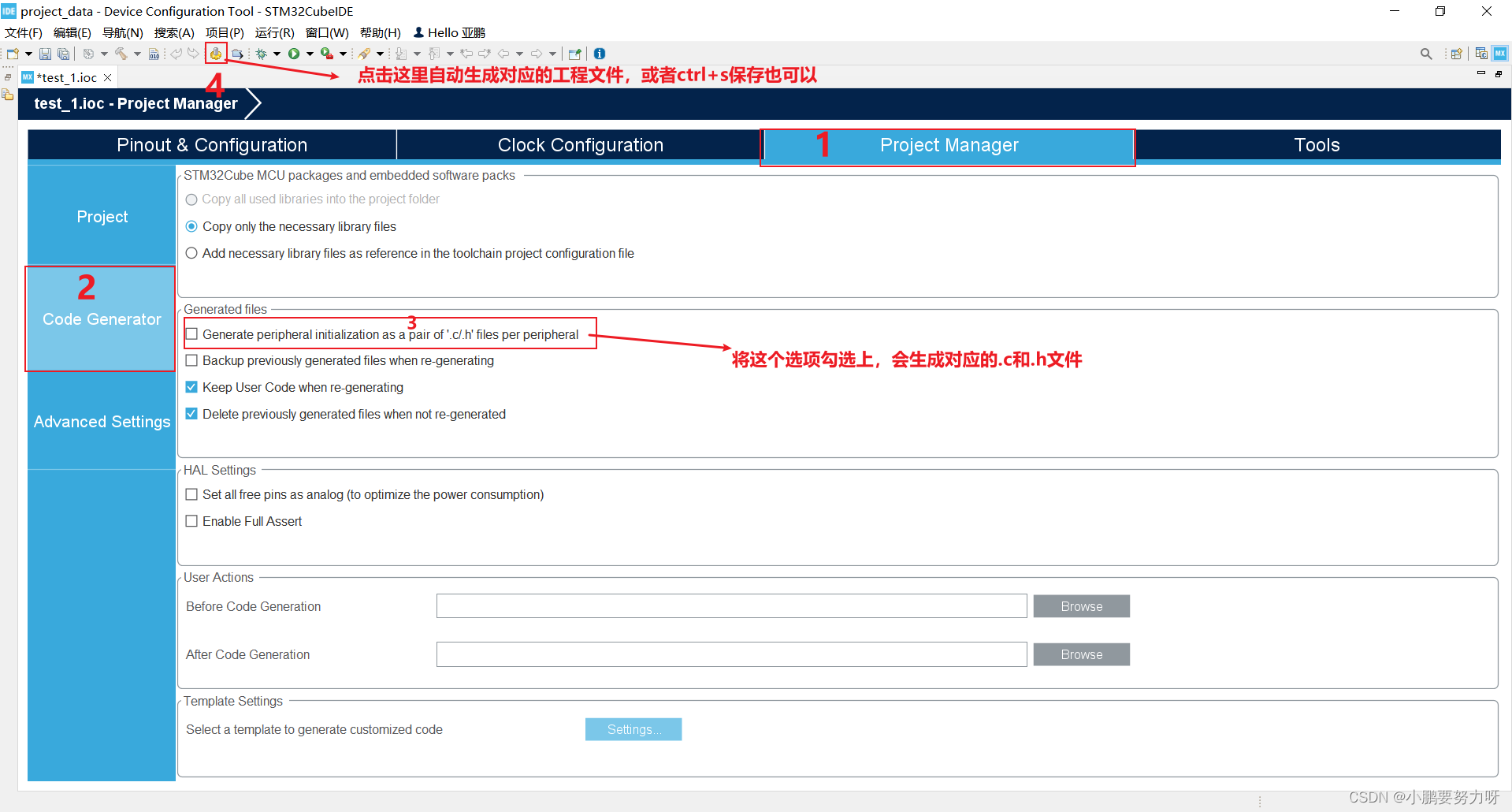Enable Set all free pins as analog
Viewport: 1512px width, 812px height.
(191, 494)
